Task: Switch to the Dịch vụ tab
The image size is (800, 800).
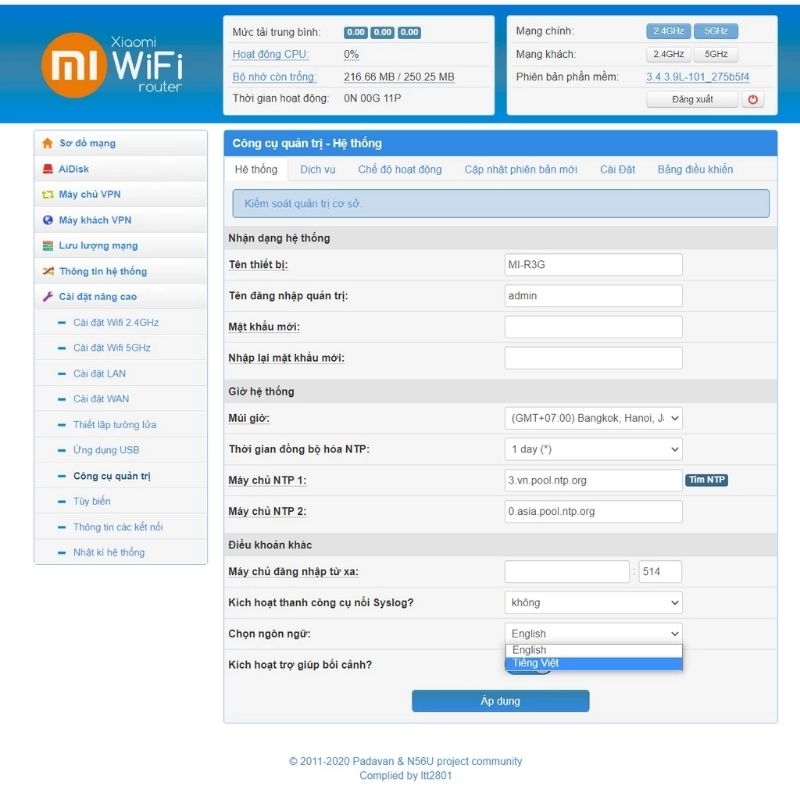Action: click(318, 169)
